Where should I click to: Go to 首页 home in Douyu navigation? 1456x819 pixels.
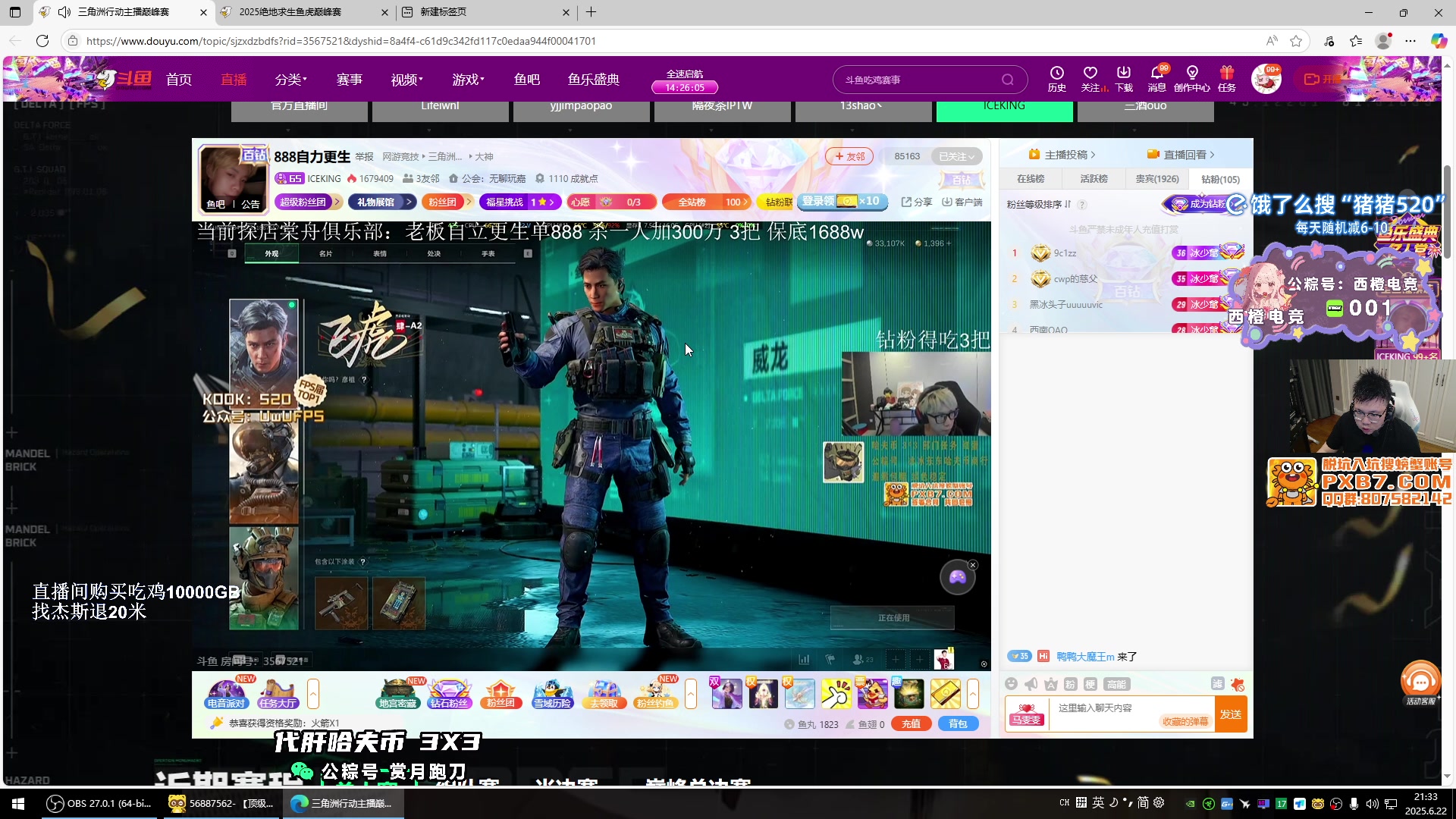click(179, 80)
